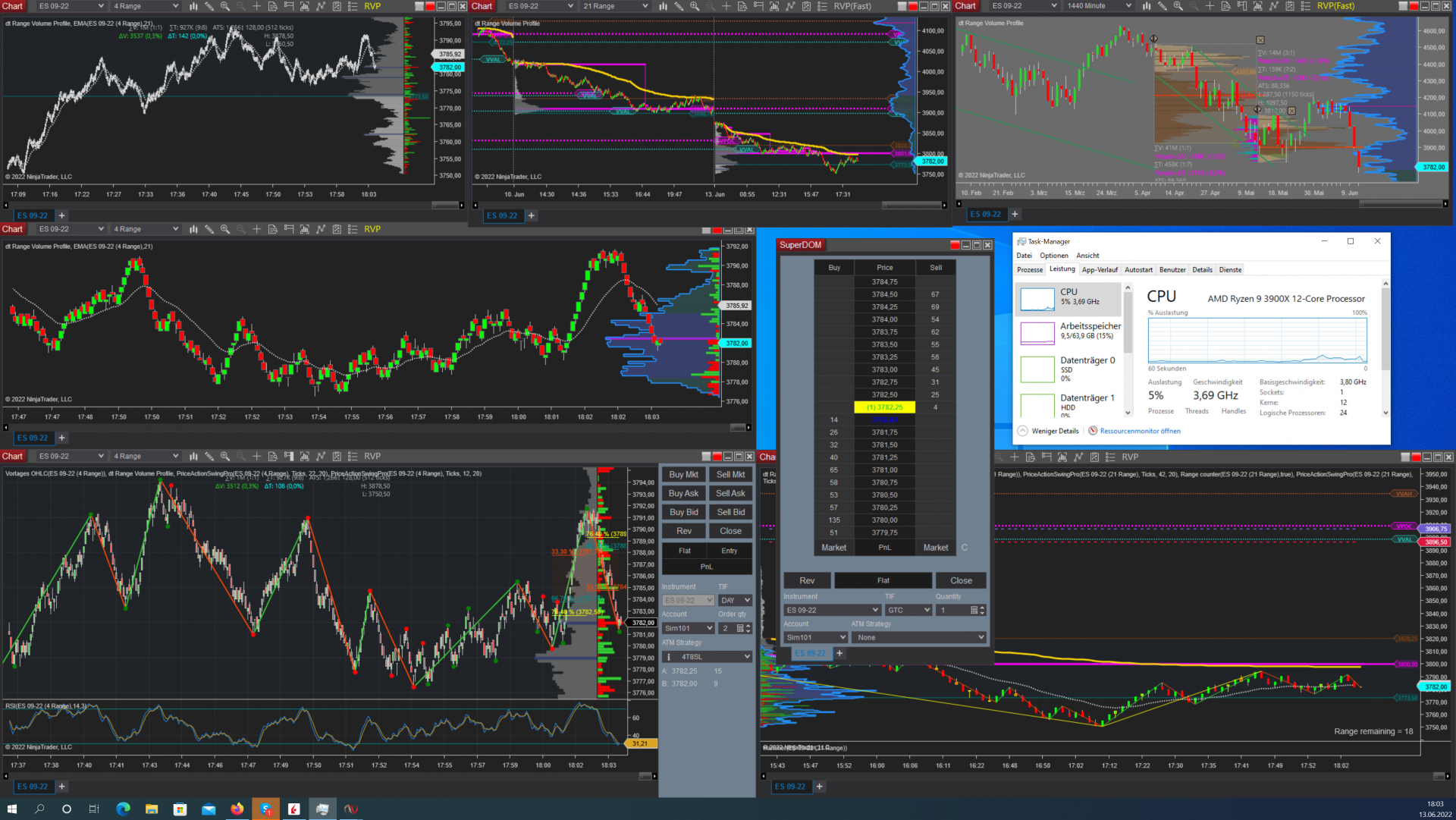Open SuperDOM Account dropdown Sim101
Screen dimensions: 1456x820
tap(815, 637)
